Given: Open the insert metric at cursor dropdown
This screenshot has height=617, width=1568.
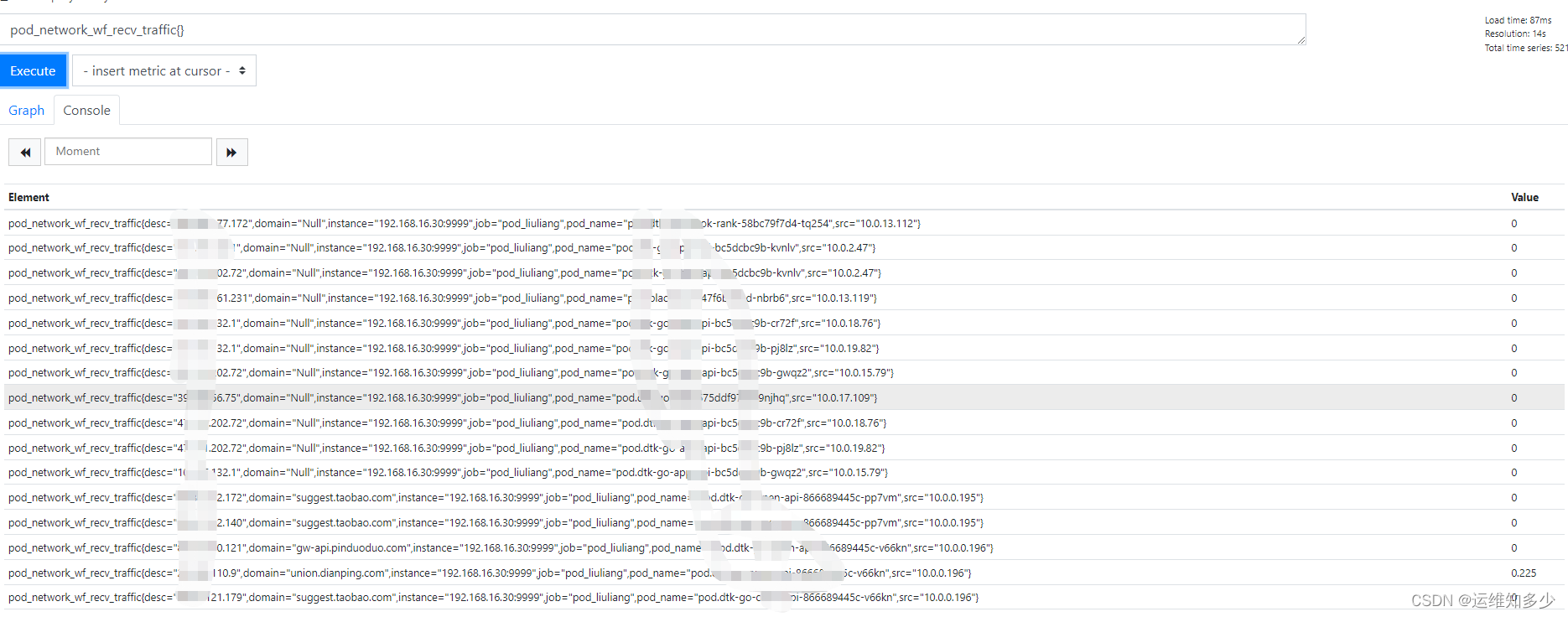Looking at the screenshot, I should (x=164, y=70).
